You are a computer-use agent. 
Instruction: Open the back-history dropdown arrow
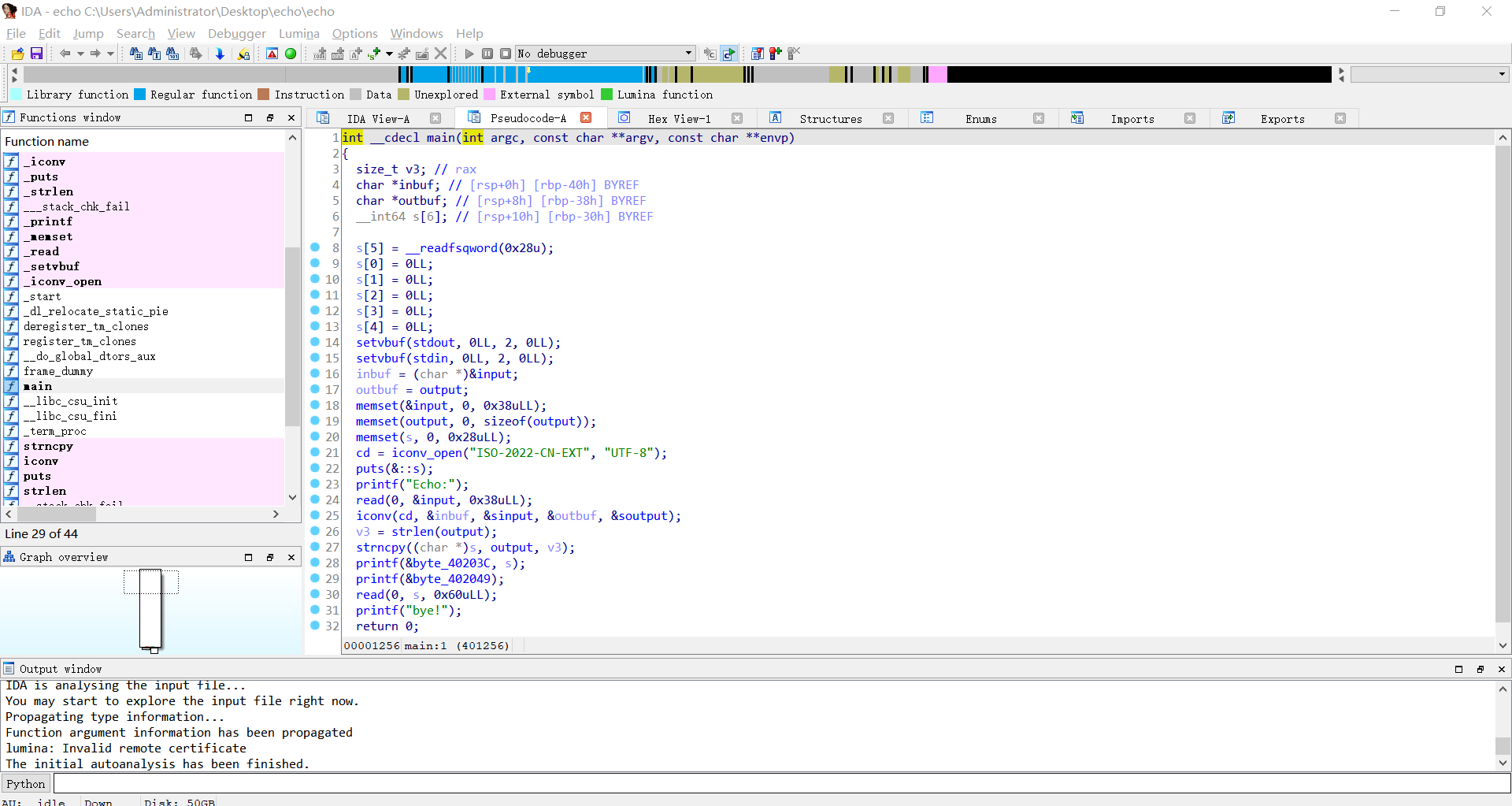80,54
